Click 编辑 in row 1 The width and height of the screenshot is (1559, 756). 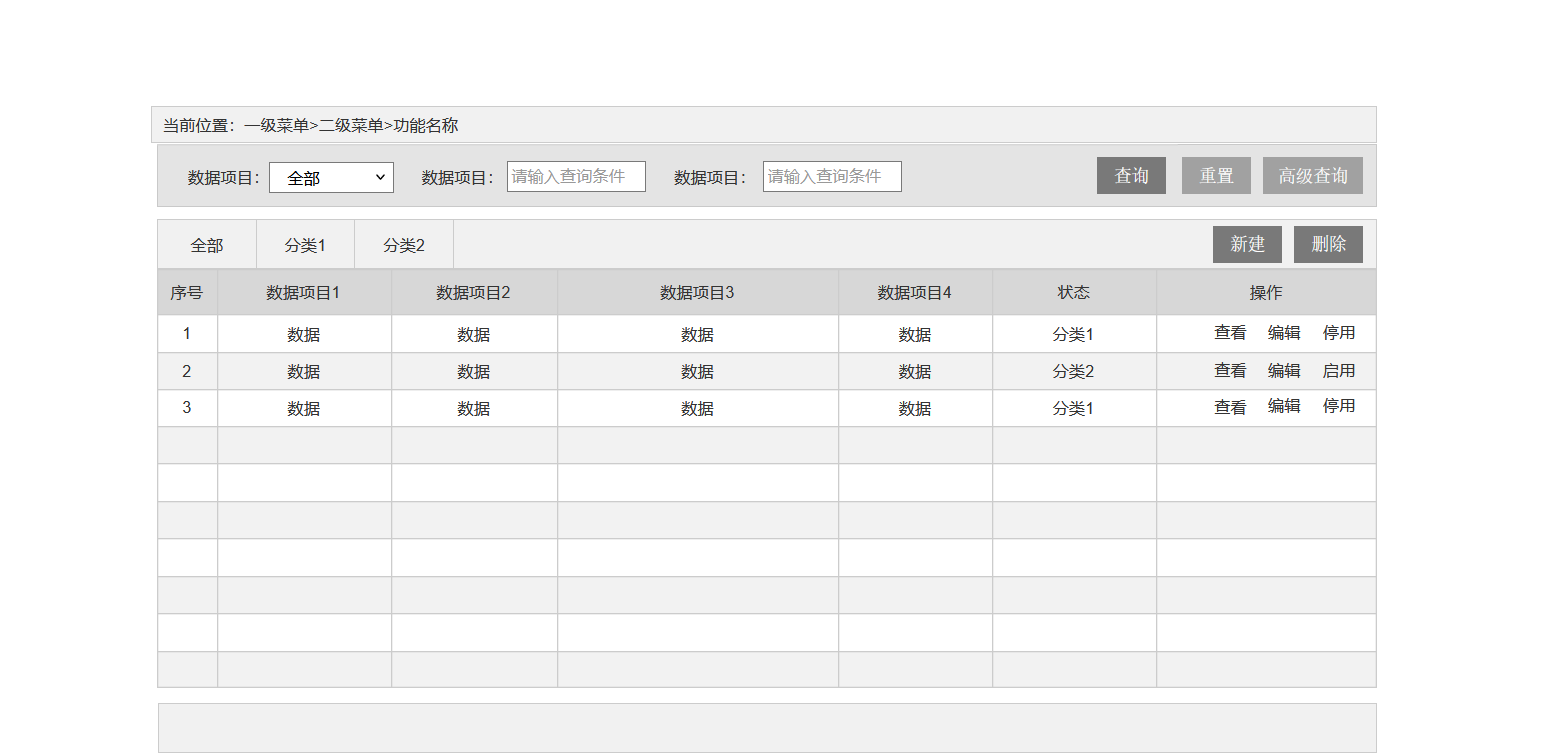[1284, 333]
